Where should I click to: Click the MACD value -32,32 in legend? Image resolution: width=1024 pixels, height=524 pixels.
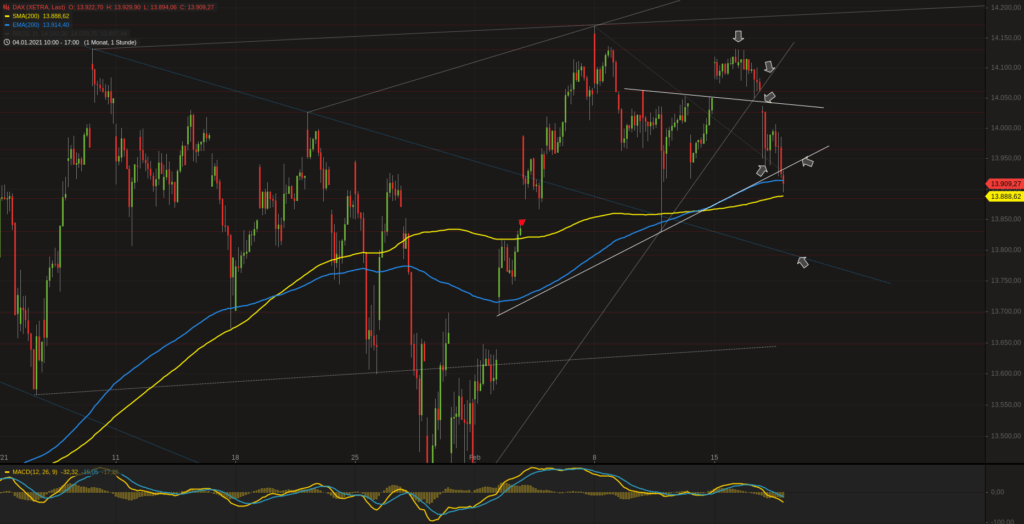point(71,472)
